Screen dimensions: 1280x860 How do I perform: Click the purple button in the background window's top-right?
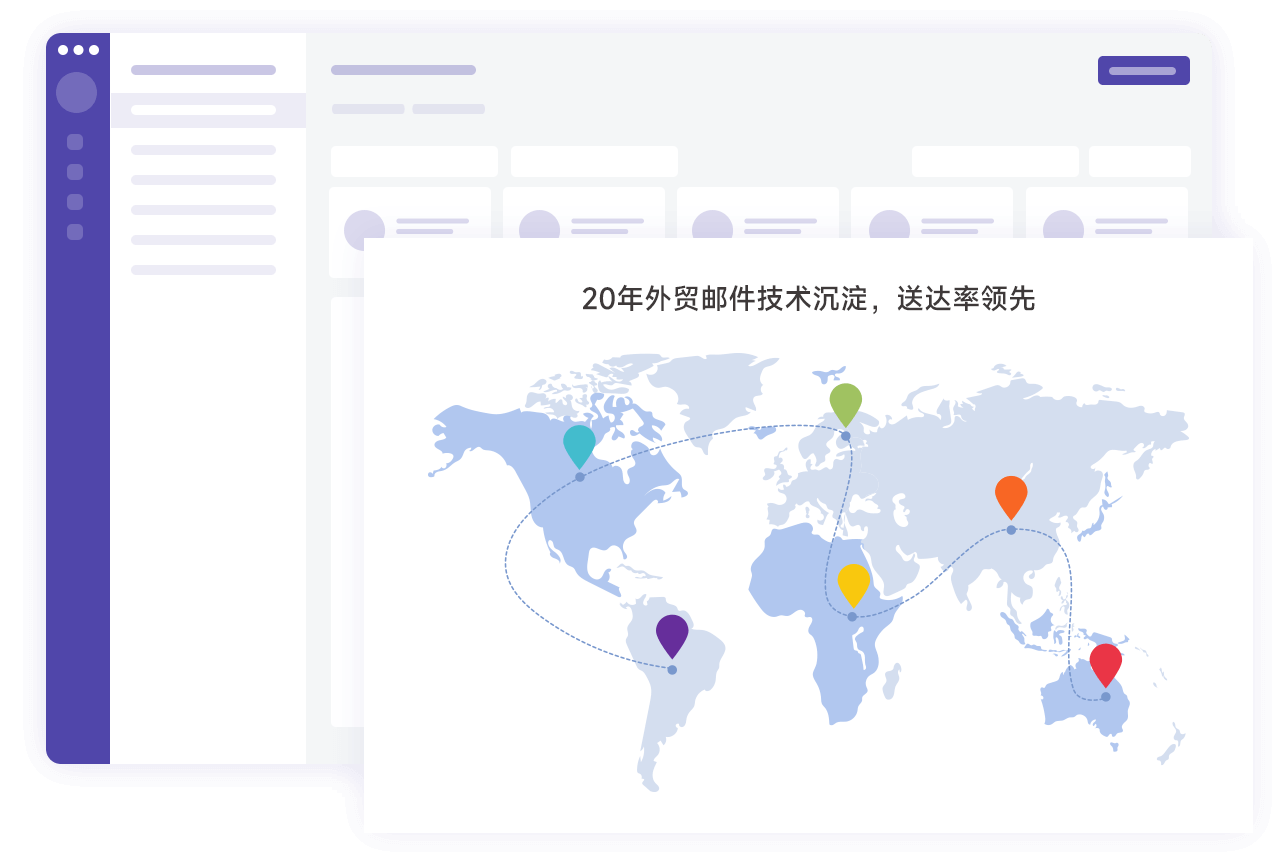[1144, 71]
